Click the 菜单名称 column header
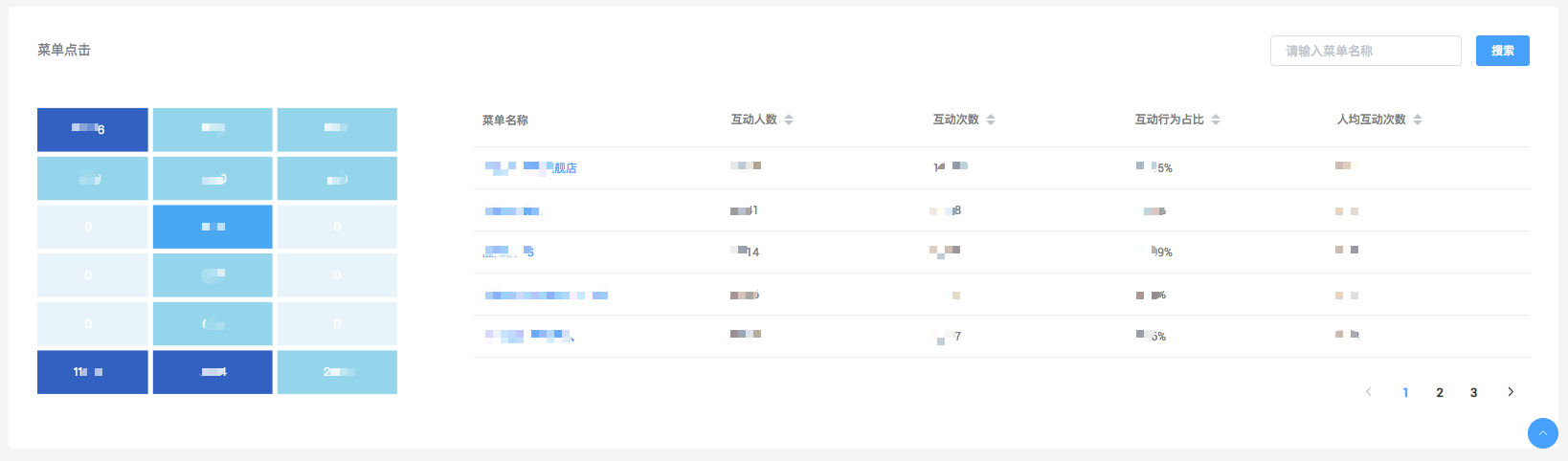 click(504, 121)
